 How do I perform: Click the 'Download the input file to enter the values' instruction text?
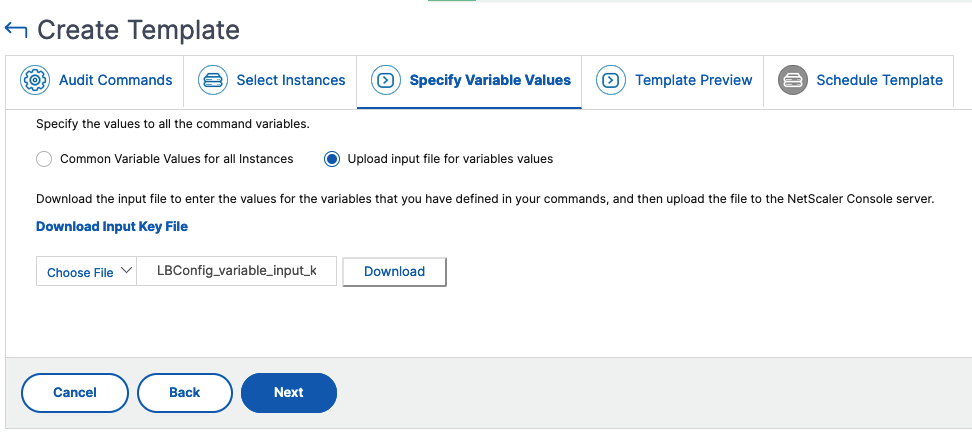pos(485,200)
